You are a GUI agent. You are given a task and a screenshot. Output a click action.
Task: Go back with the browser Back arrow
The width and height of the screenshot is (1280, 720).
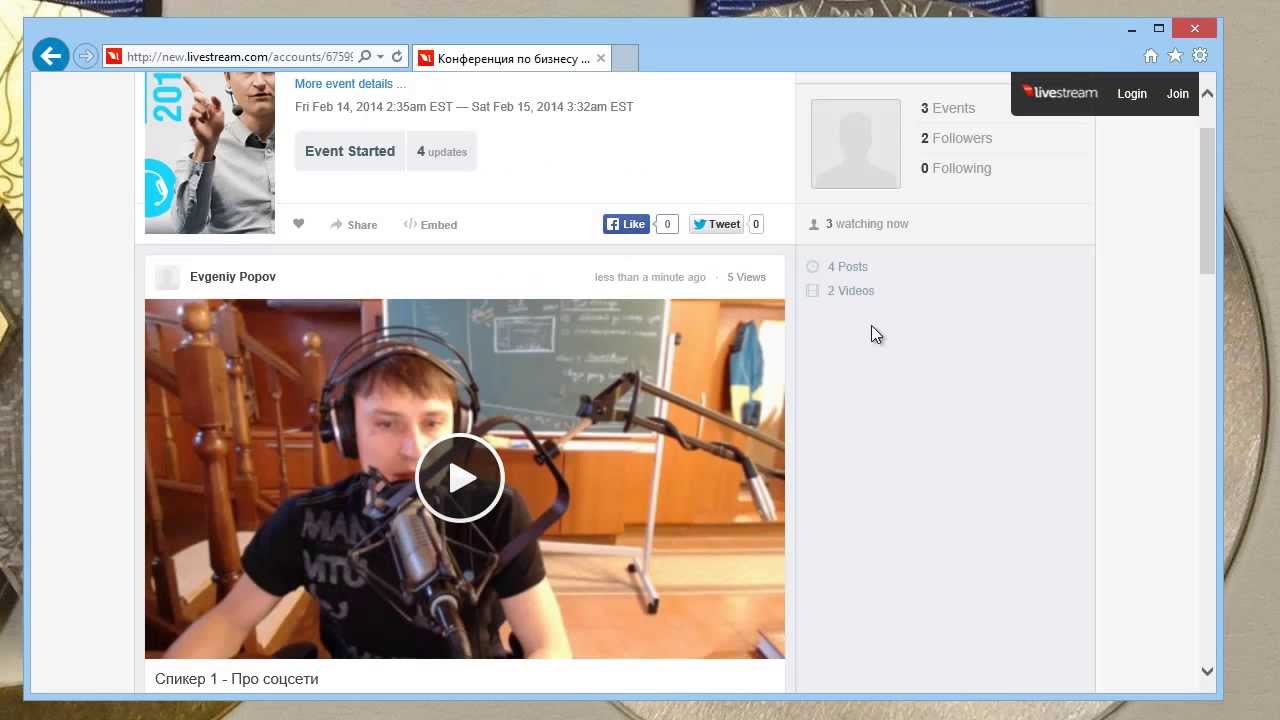click(x=50, y=56)
